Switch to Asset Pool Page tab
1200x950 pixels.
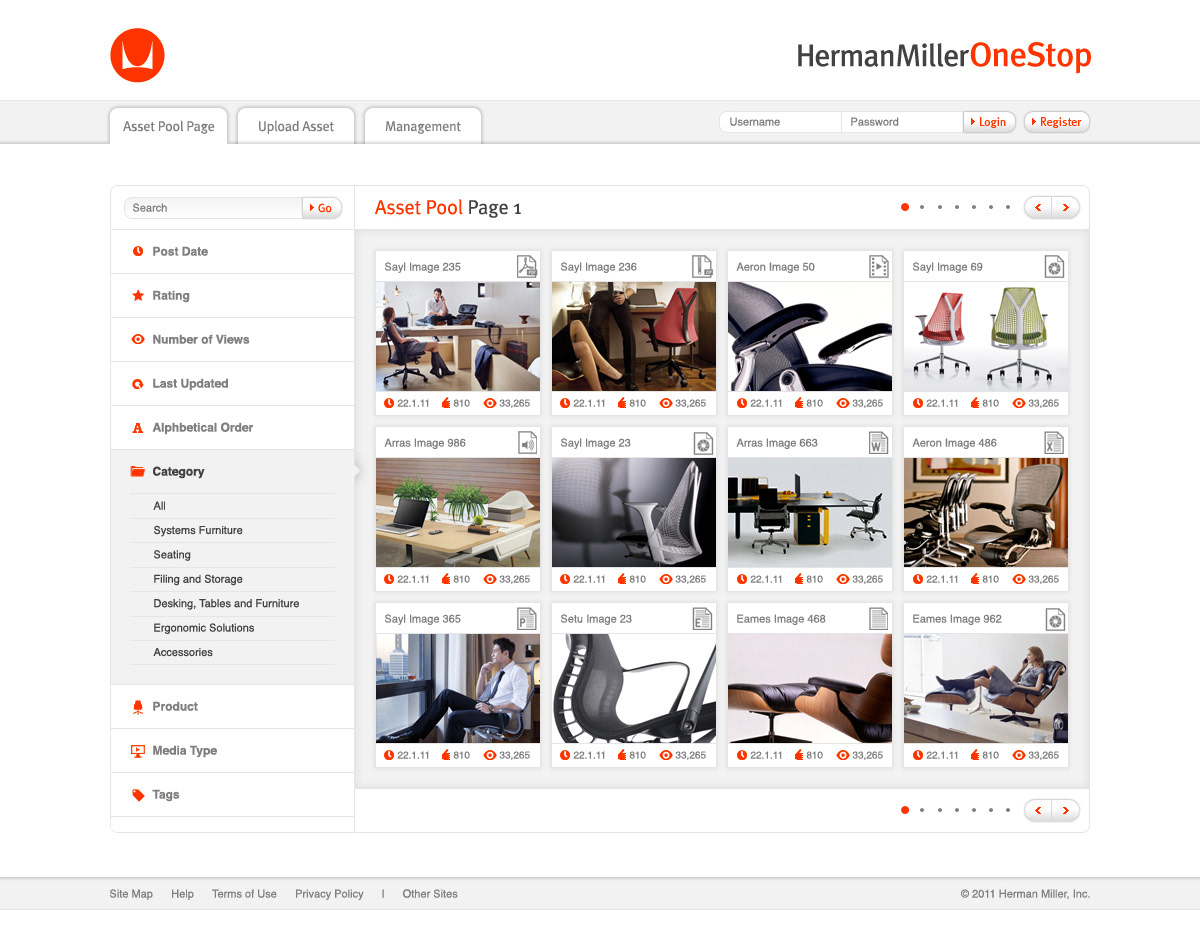(x=168, y=126)
